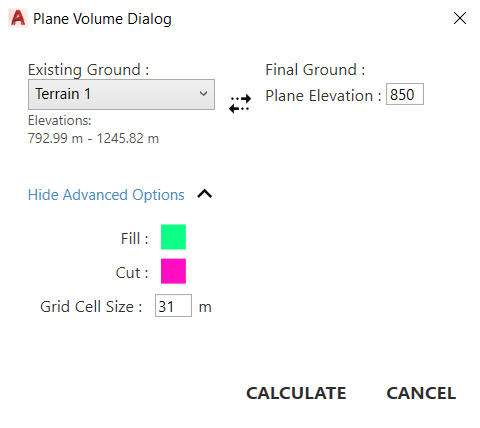Viewport: 480px width, 428px height.
Task: Close the Plane Volume Dialog window
Action: click(x=460, y=18)
